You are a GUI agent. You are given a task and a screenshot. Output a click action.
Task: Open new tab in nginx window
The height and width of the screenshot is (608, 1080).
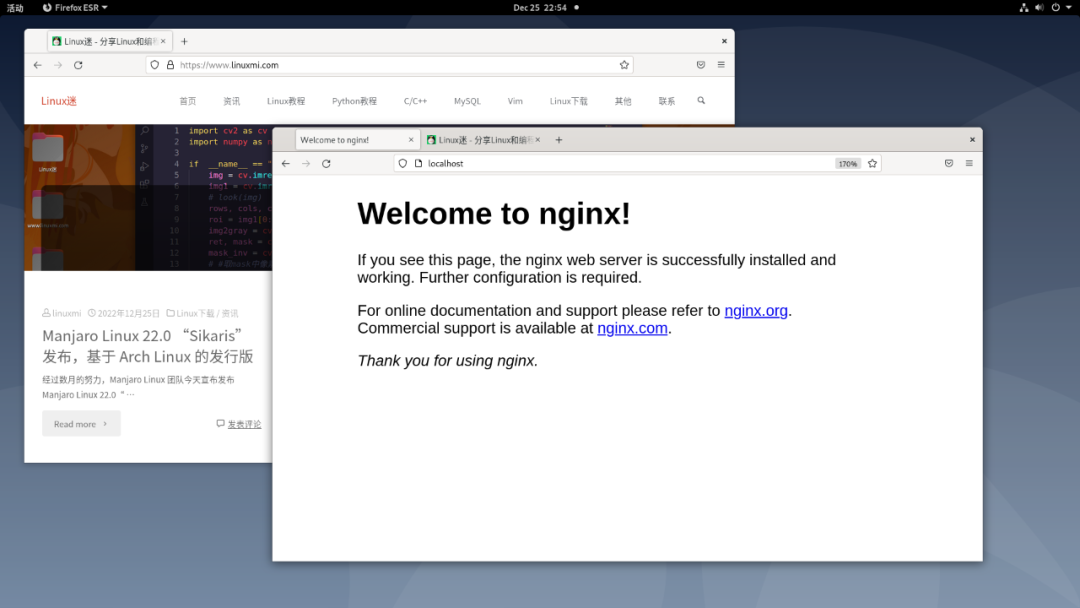point(559,140)
